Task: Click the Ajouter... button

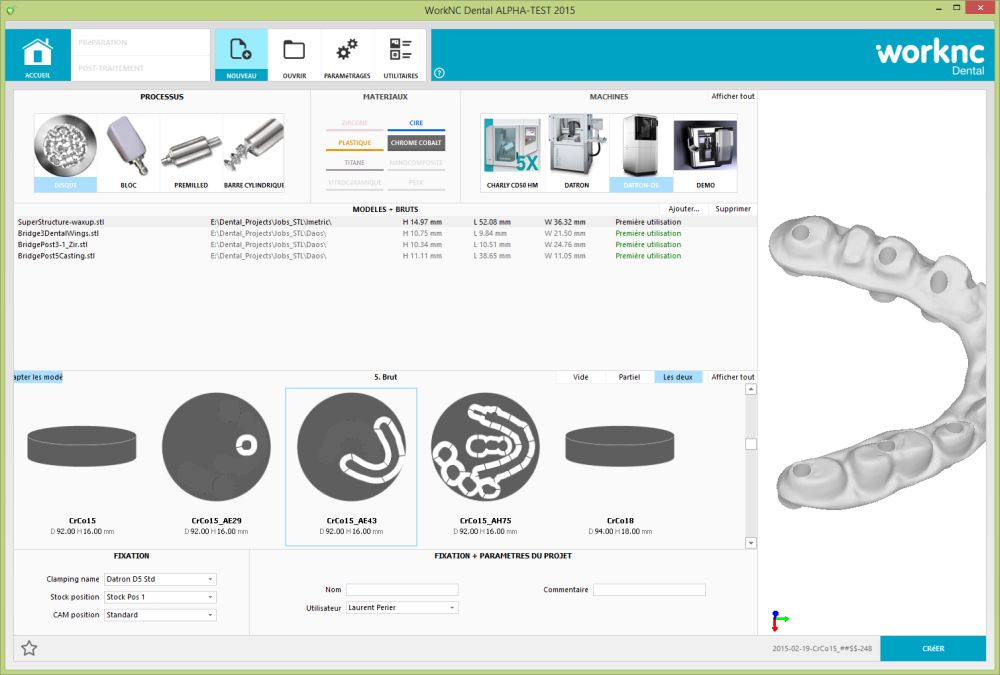Action: click(684, 209)
